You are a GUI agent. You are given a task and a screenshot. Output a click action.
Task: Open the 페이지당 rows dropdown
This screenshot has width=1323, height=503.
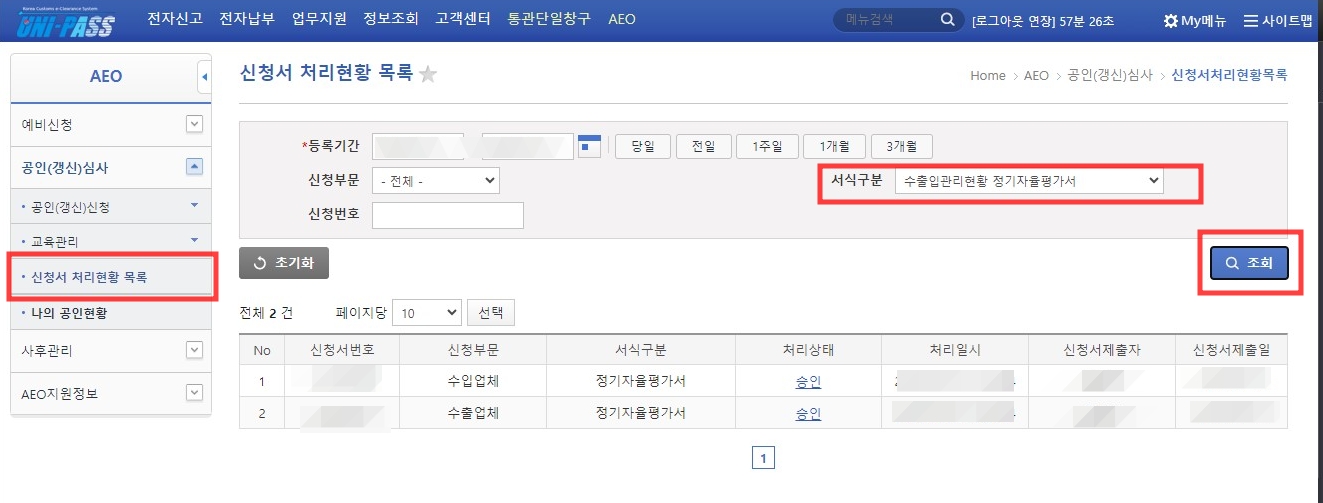pos(427,313)
